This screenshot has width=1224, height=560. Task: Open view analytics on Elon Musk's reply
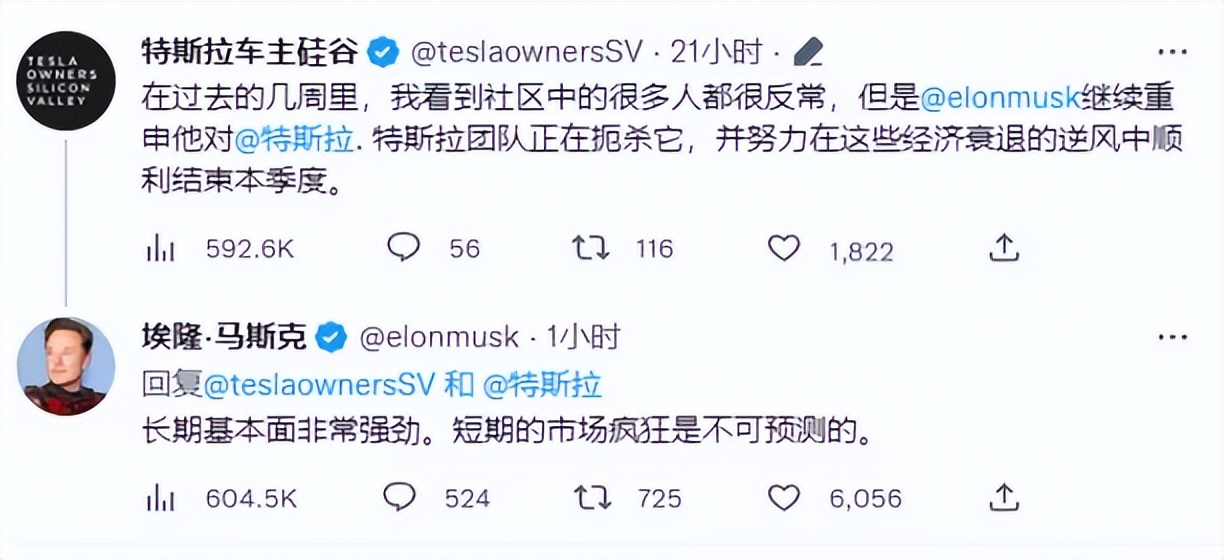tap(160, 497)
